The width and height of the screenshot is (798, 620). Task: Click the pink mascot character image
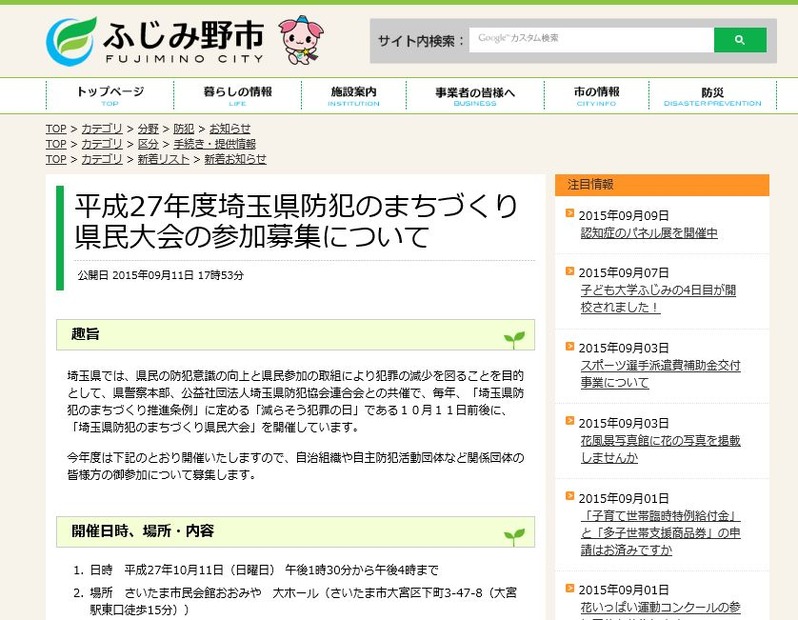(x=299, y=39)
